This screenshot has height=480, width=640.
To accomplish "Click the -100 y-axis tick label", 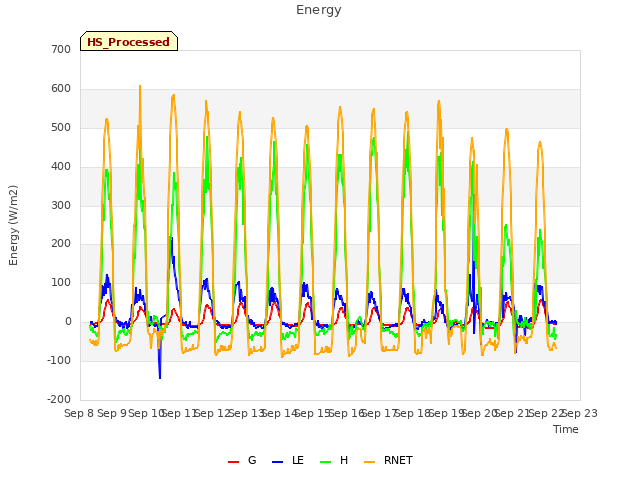I will click(x=59, y=360).
